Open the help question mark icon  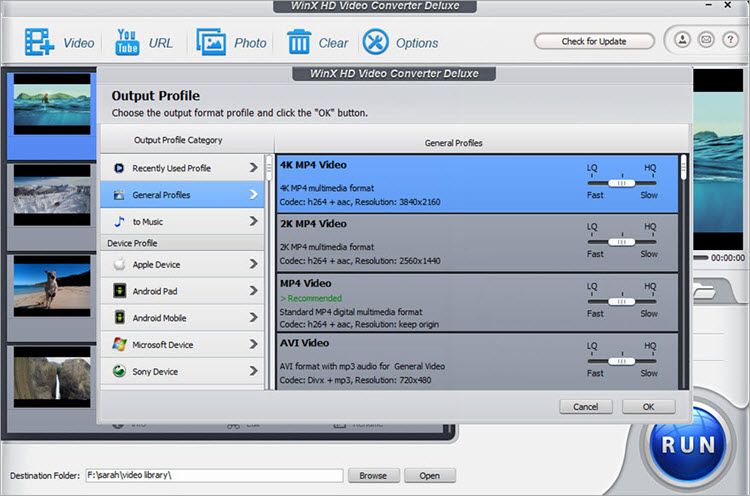(x=730, y=40)
